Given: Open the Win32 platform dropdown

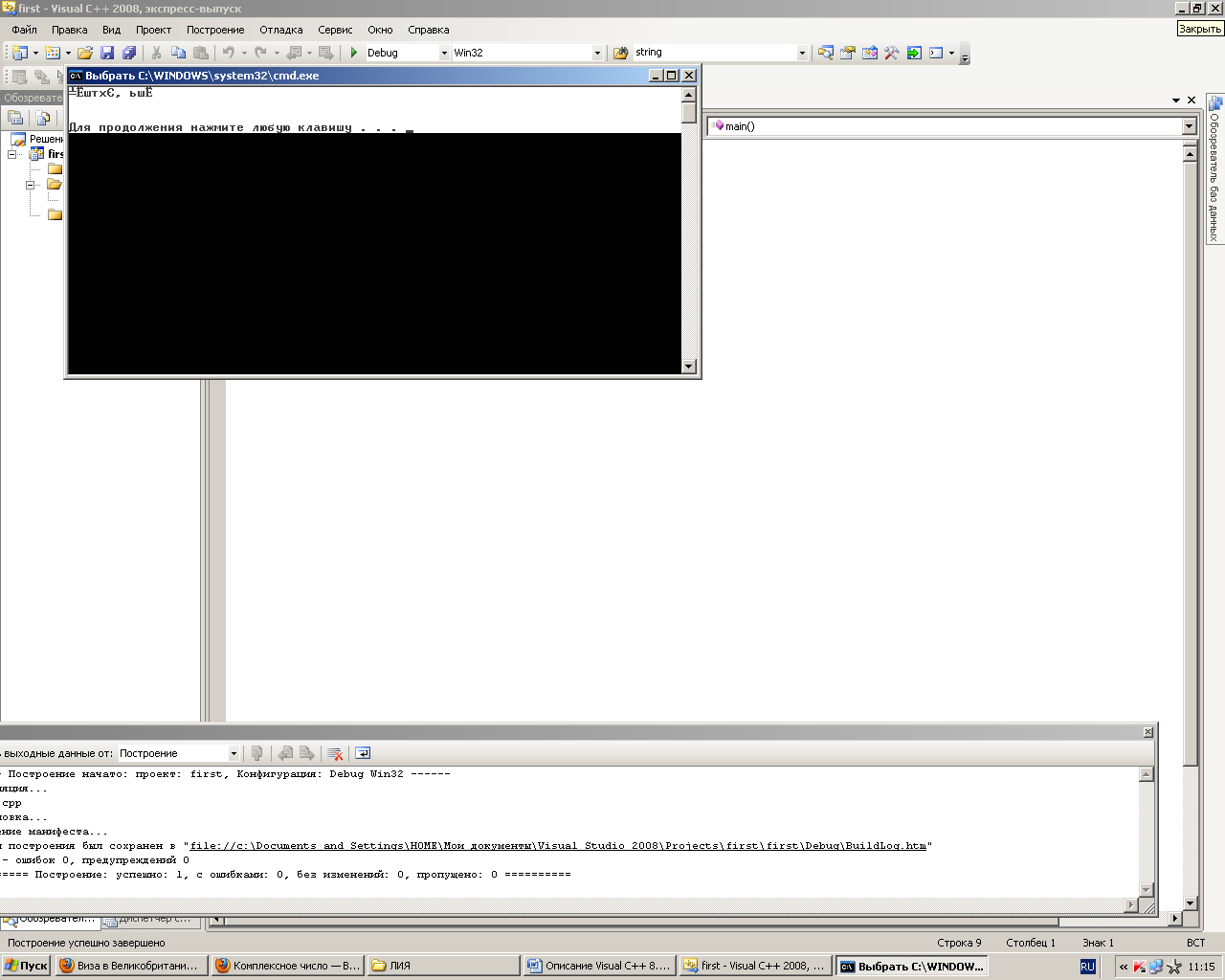Looking at the screenshot, I should pos(597,53).
